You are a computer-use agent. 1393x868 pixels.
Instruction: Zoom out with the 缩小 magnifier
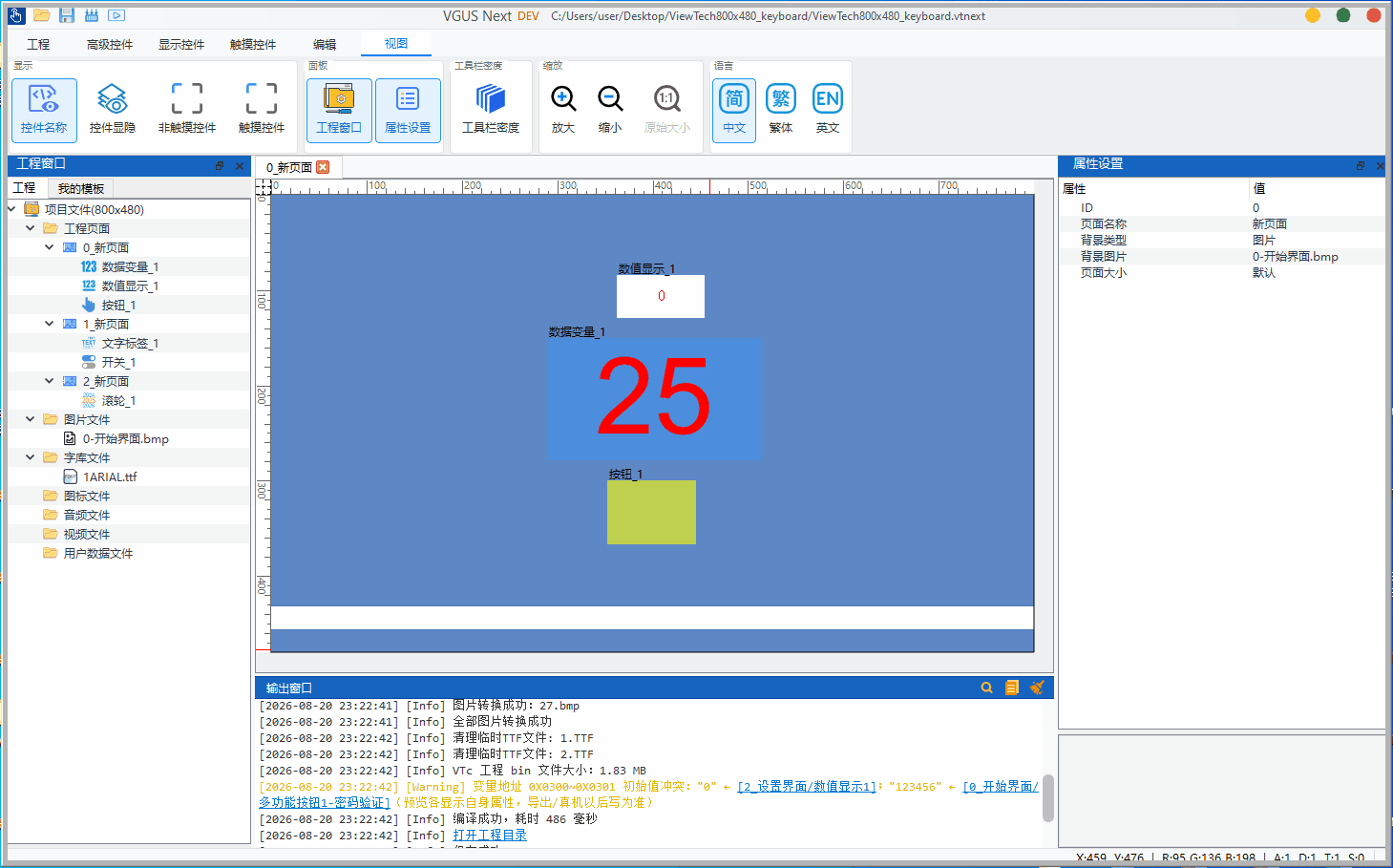(x=610, y=109)
